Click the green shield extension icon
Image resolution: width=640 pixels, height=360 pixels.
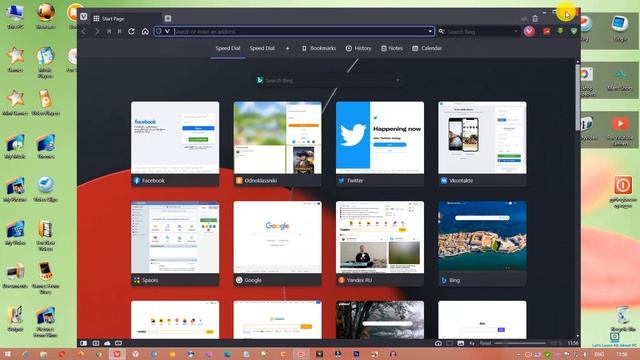(x=574, y=31)
